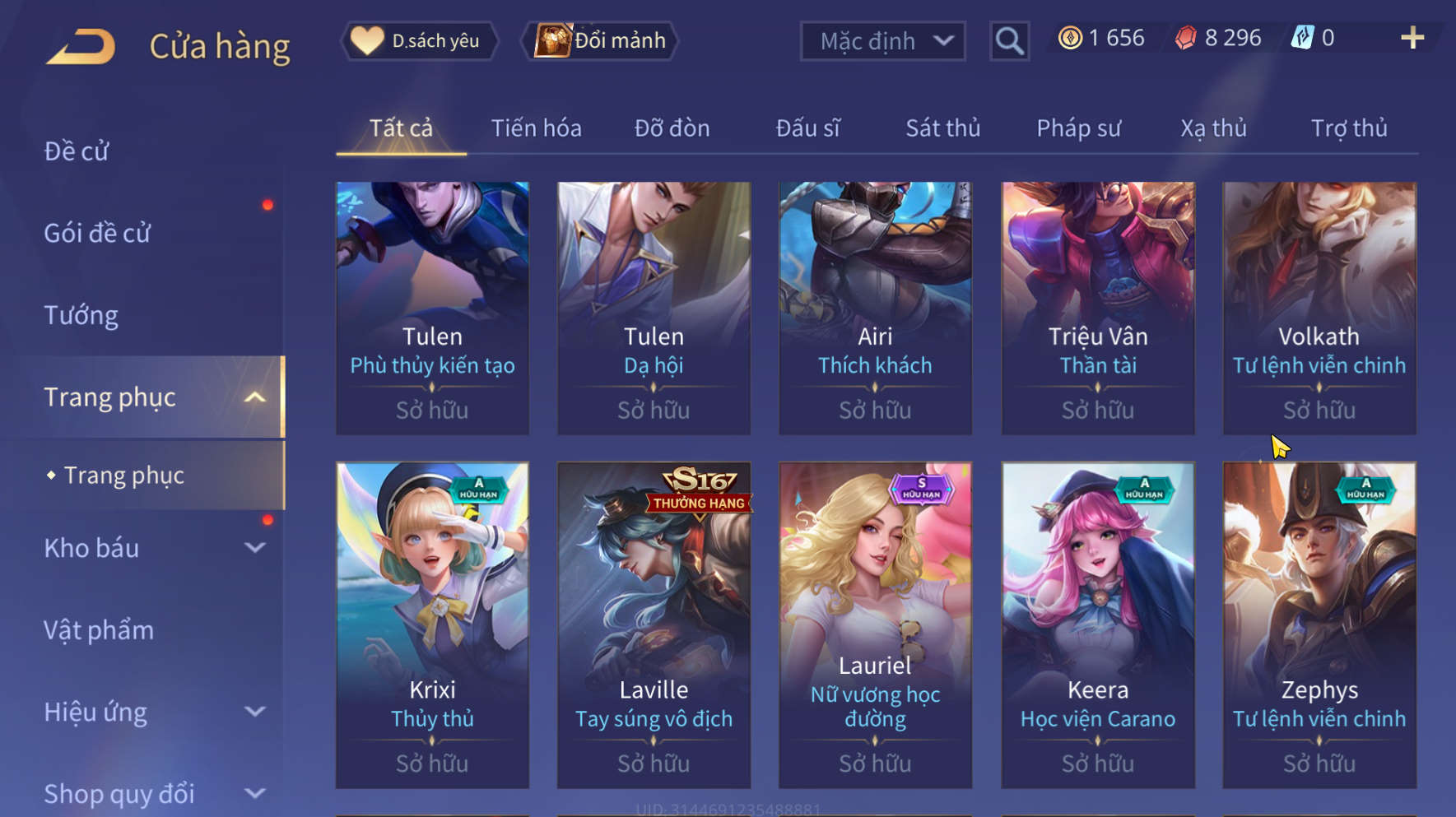Open the Laville Tay súng vô địch skin
1456x817 pixels.
[654, 625]
